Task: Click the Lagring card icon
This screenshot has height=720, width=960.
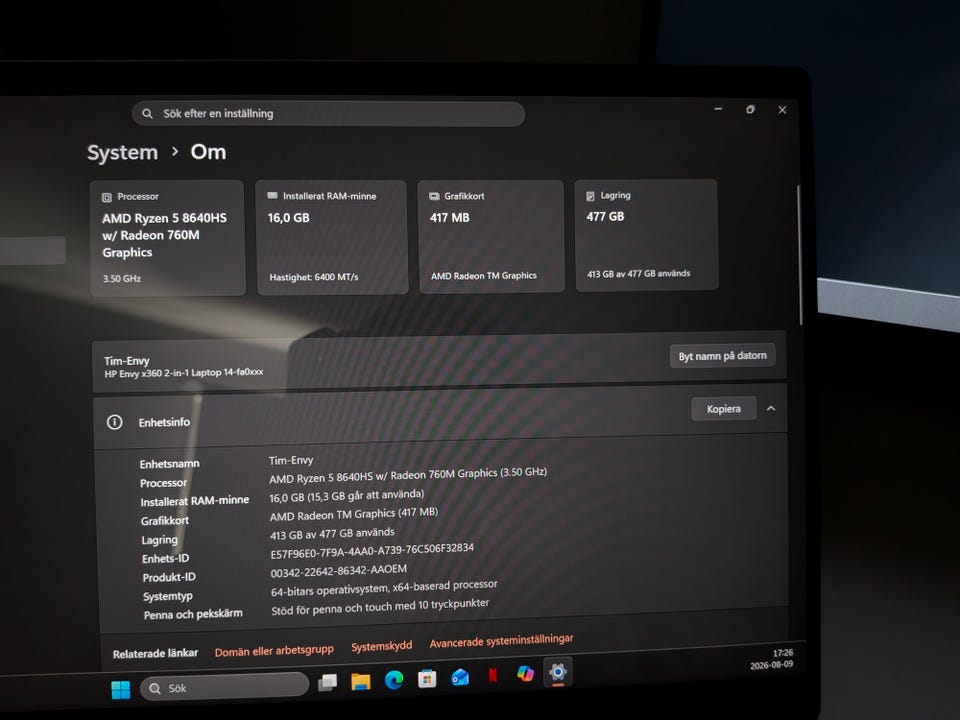Action: (590, 196)
